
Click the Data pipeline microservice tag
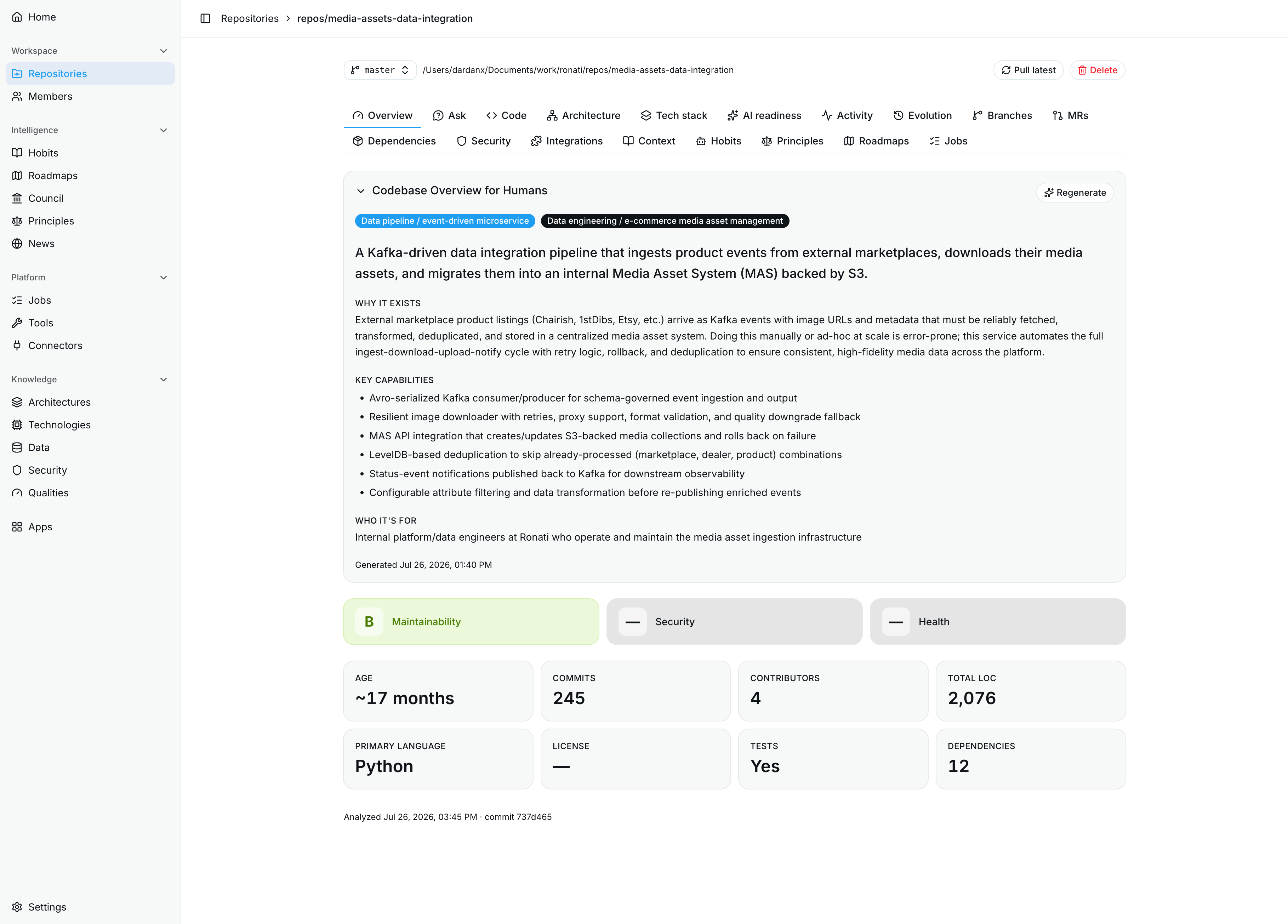[x=445, y=221]
